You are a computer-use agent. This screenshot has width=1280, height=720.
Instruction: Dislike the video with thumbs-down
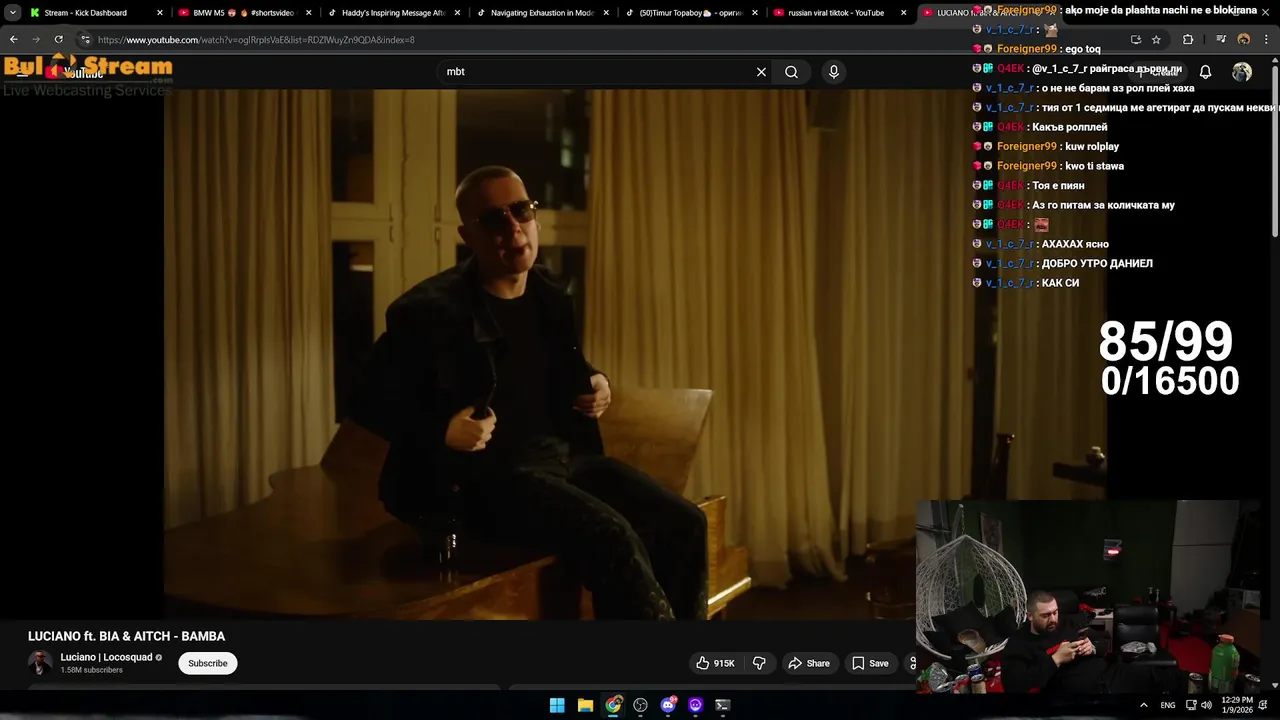pyautogui.click(x=759, y=663)
